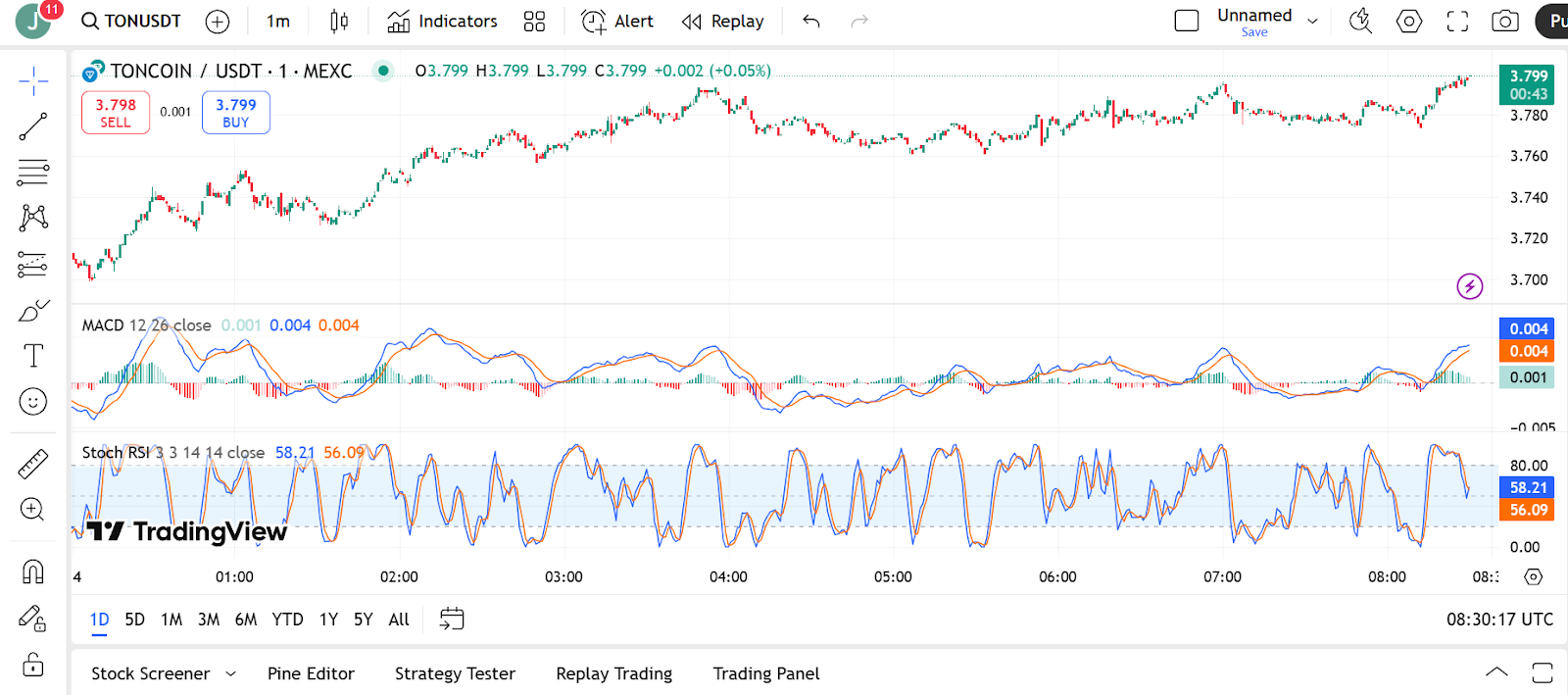Toggle magnet mode for drawings

pos(33,571)
